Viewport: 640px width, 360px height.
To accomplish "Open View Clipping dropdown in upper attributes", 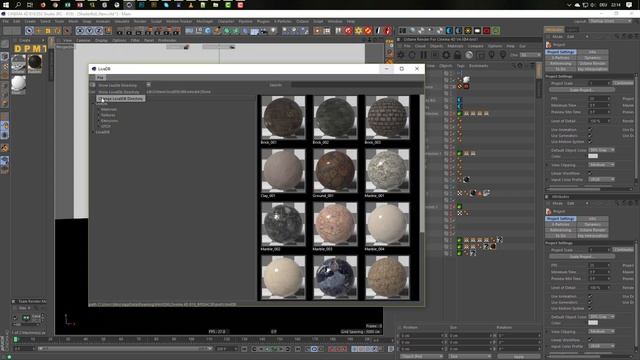I will point(601,165).
